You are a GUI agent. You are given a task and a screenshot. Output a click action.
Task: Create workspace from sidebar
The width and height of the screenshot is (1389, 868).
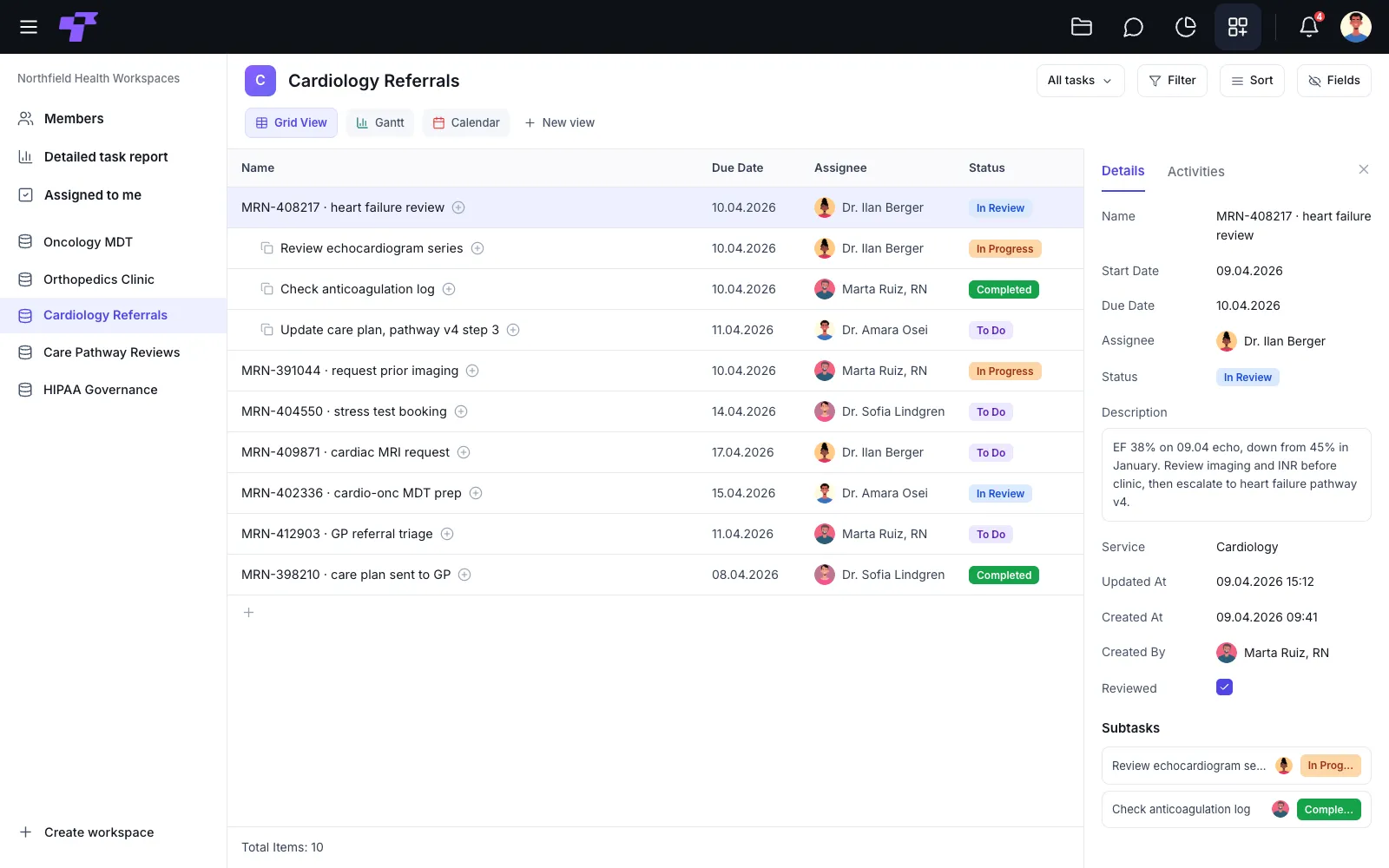coord(87,832)
